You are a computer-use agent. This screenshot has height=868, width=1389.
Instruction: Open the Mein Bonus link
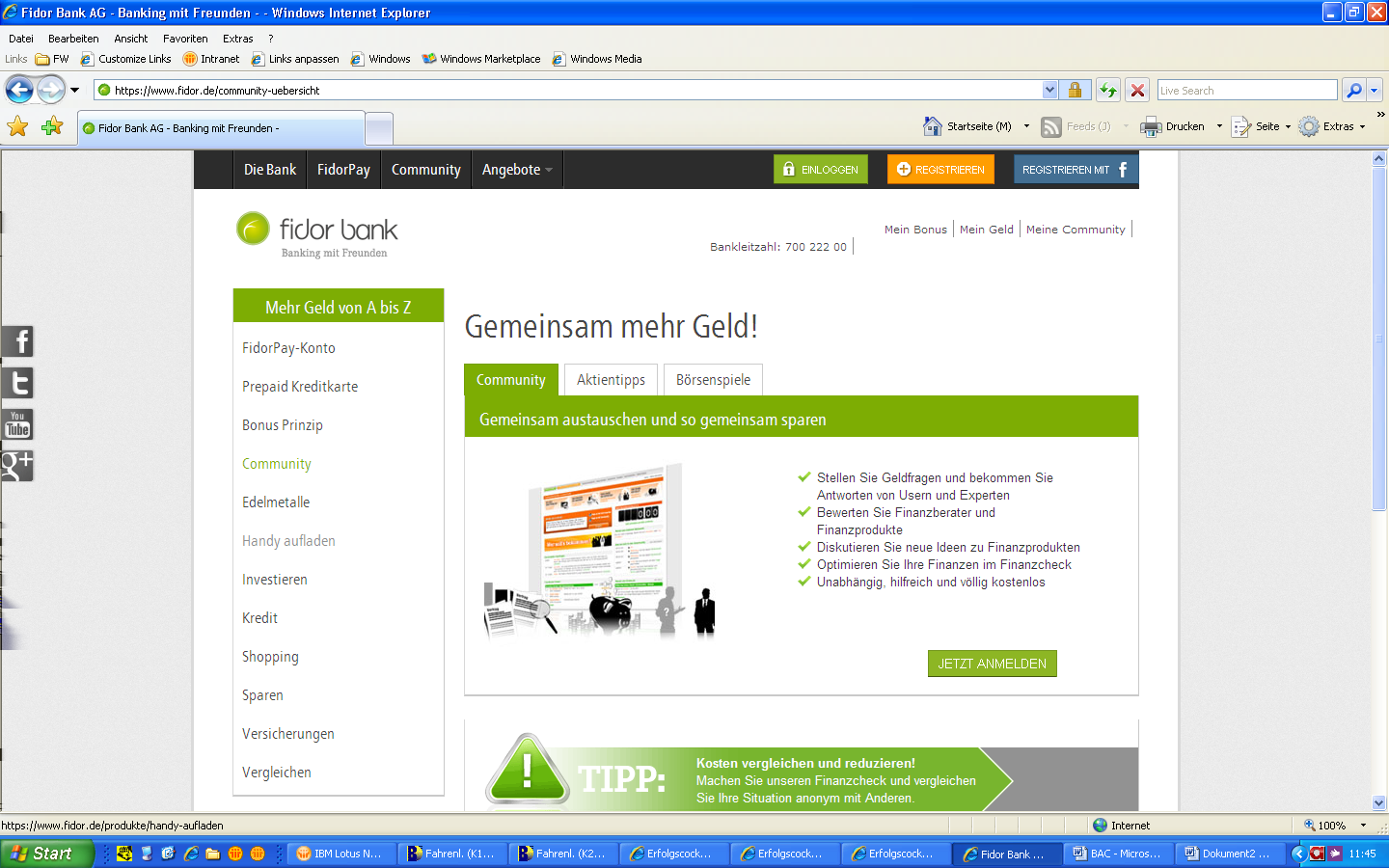pos(915,230)
